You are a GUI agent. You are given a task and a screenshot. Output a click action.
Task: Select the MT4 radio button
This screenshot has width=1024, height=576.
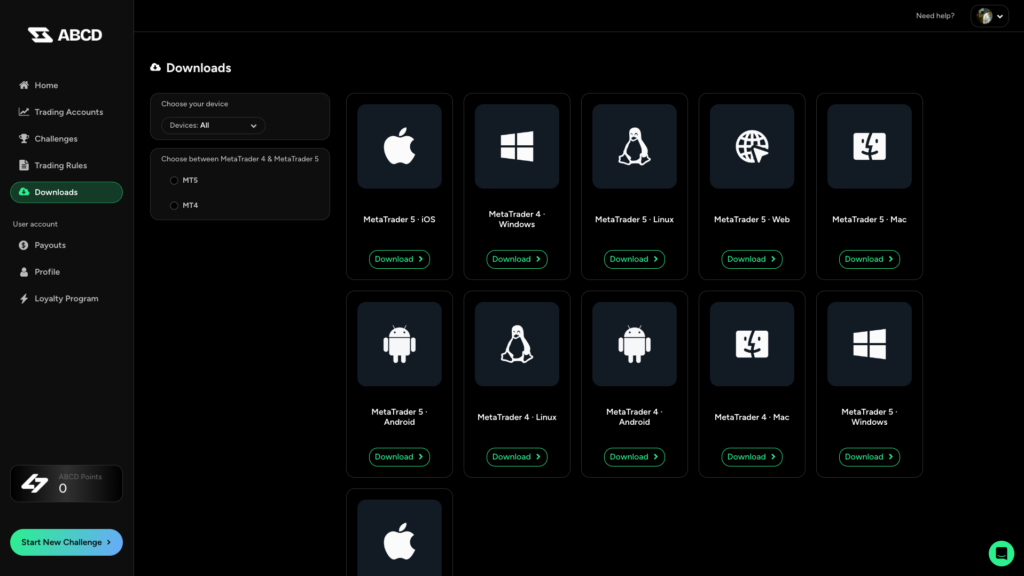[174, 205]
